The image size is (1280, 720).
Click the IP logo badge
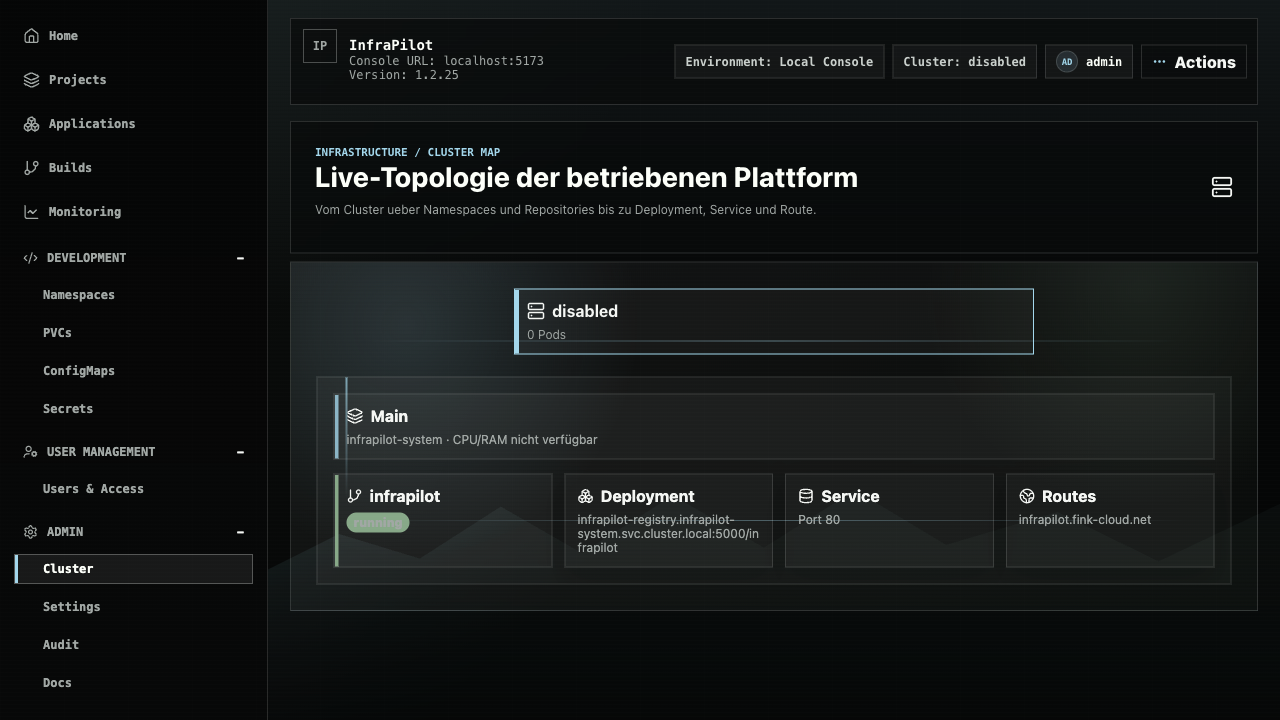pos(320,46)
